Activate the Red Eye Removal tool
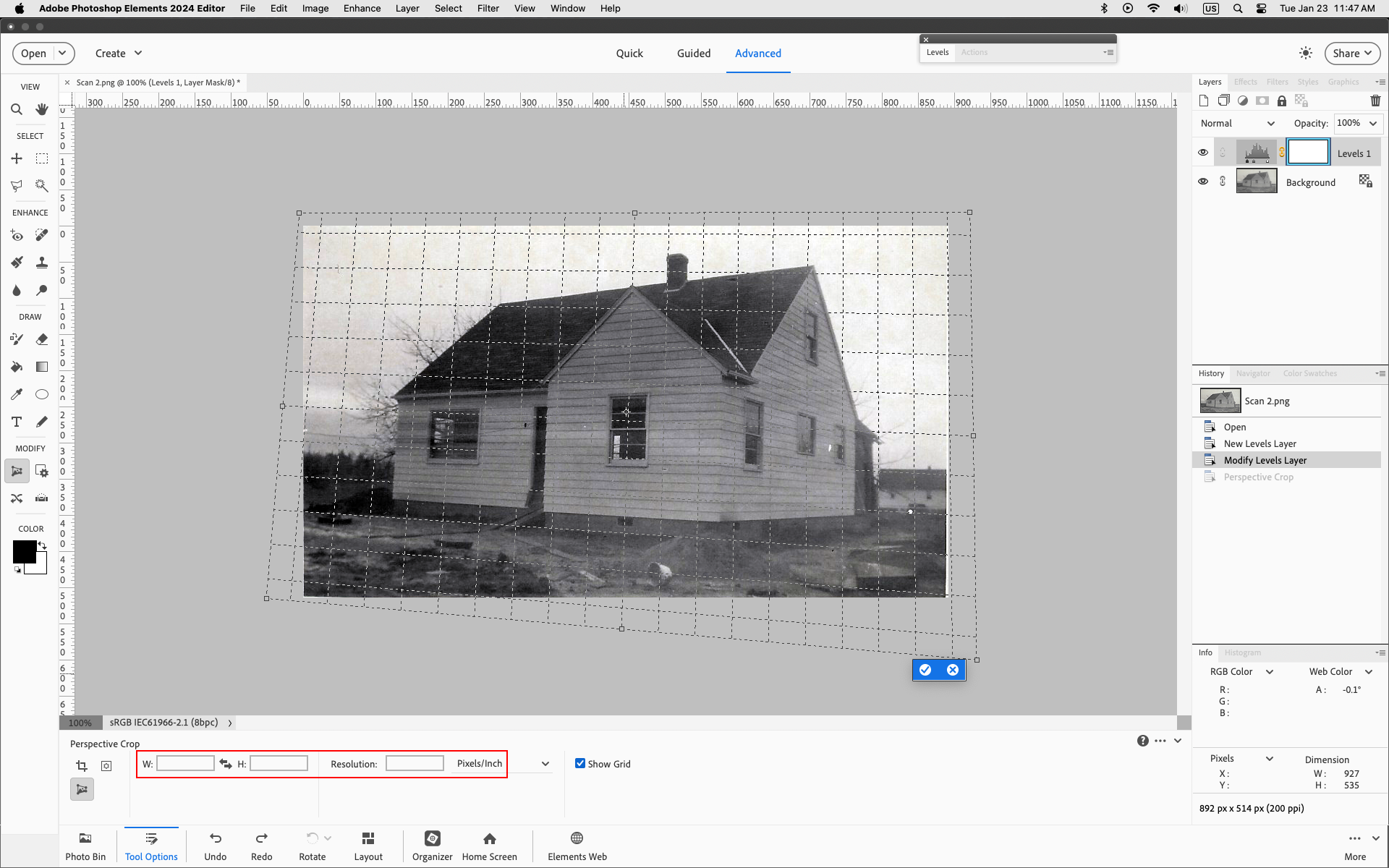Viewport: 1389px width, 868px height. 17,235
